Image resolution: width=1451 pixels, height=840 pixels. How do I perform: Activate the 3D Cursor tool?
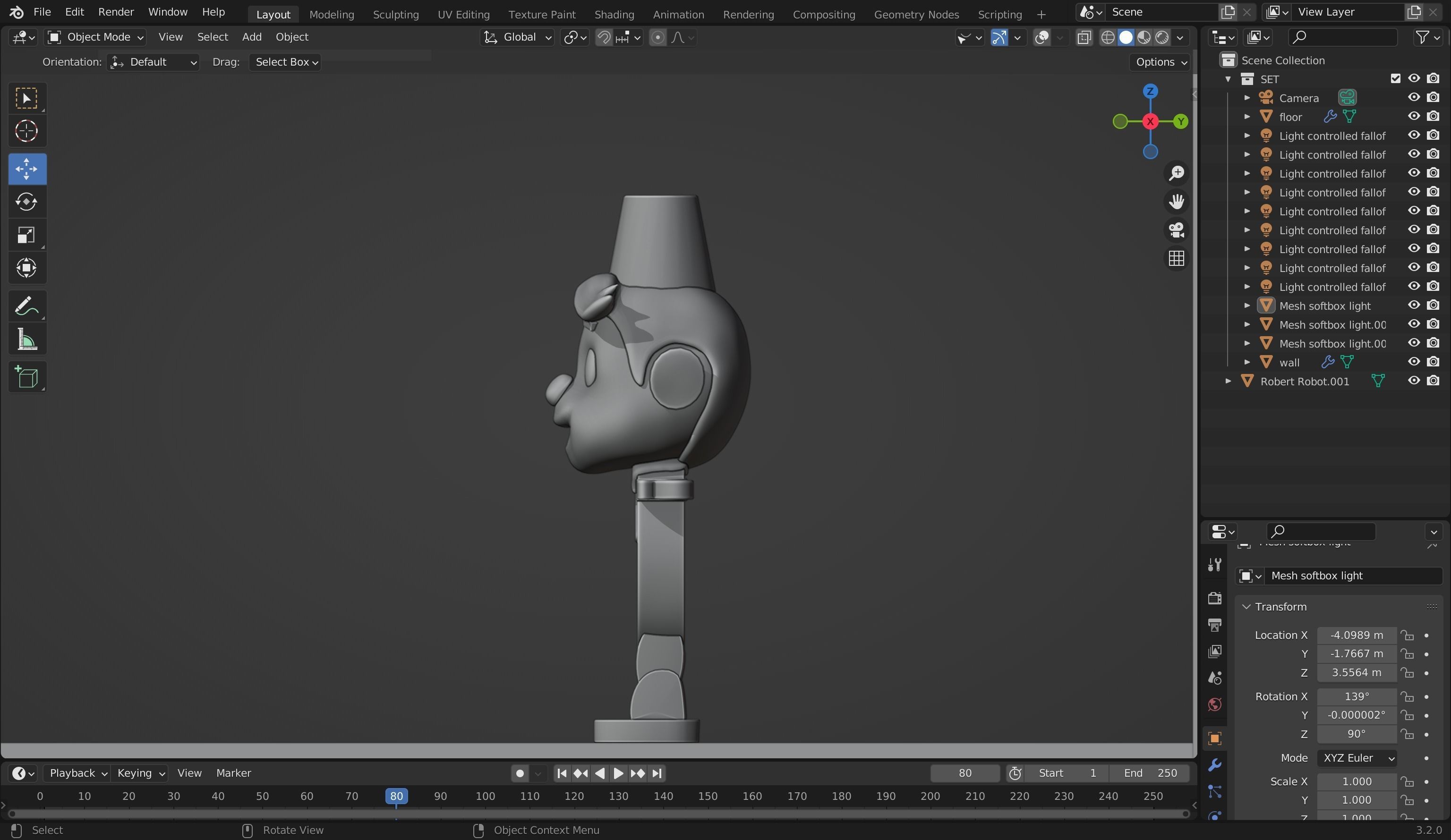click(26, 131)
